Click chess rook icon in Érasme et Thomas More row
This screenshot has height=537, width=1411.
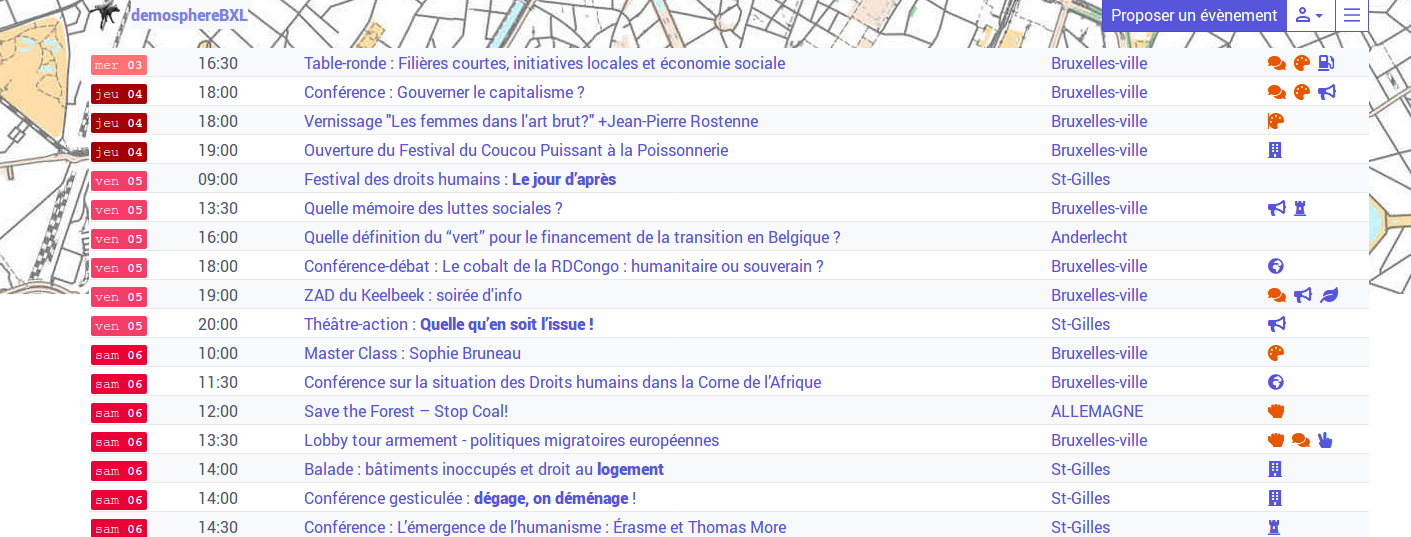tap(1274, 527)
